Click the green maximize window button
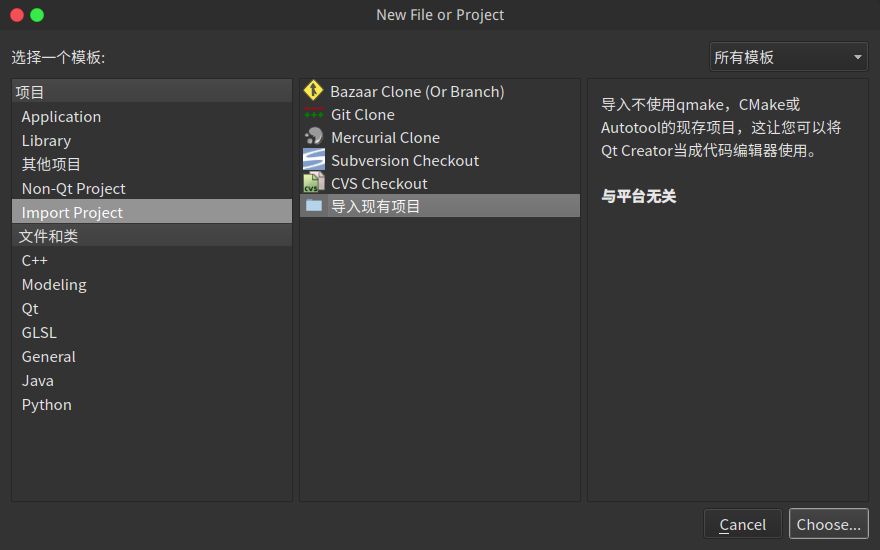Image resolution: width=880 pixels, height=550 pixels. (x=37, y=15)
